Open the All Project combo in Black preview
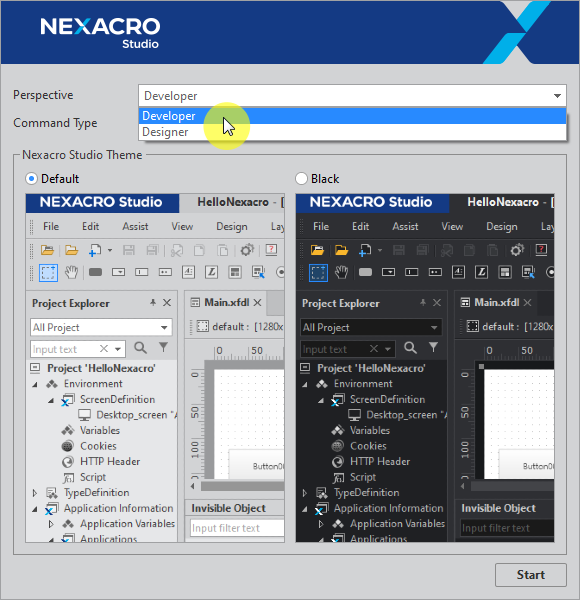The image size is (580, 600). click(x=371, y=328)
